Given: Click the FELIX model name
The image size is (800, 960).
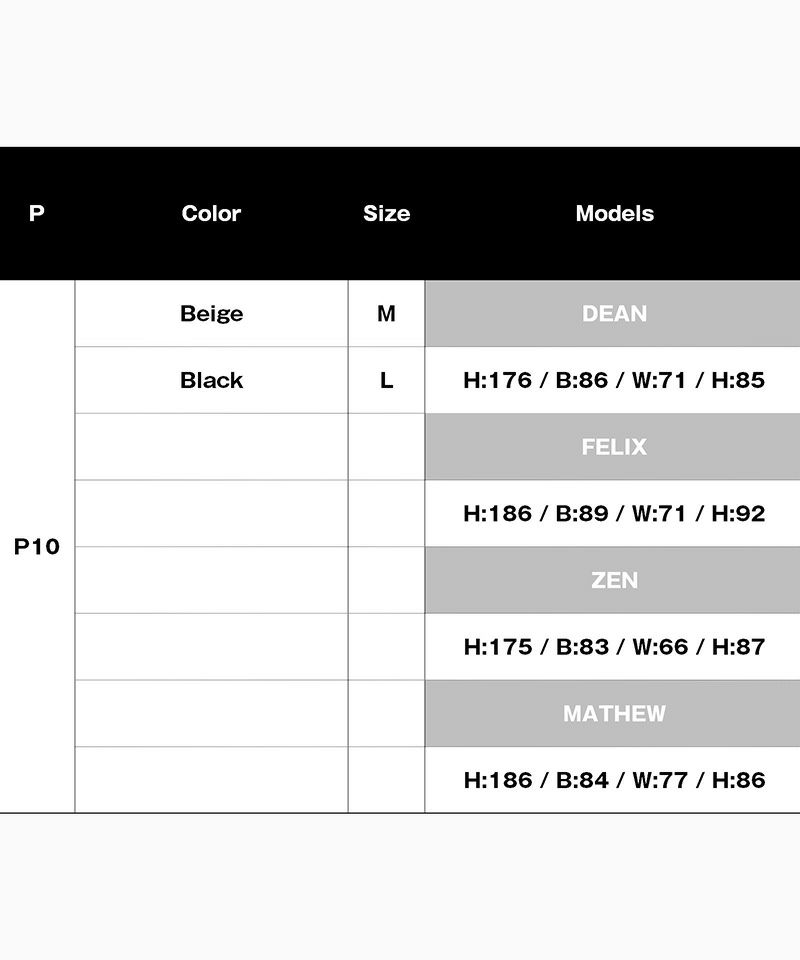Looking at the screenshot, I should pos(614,447).
